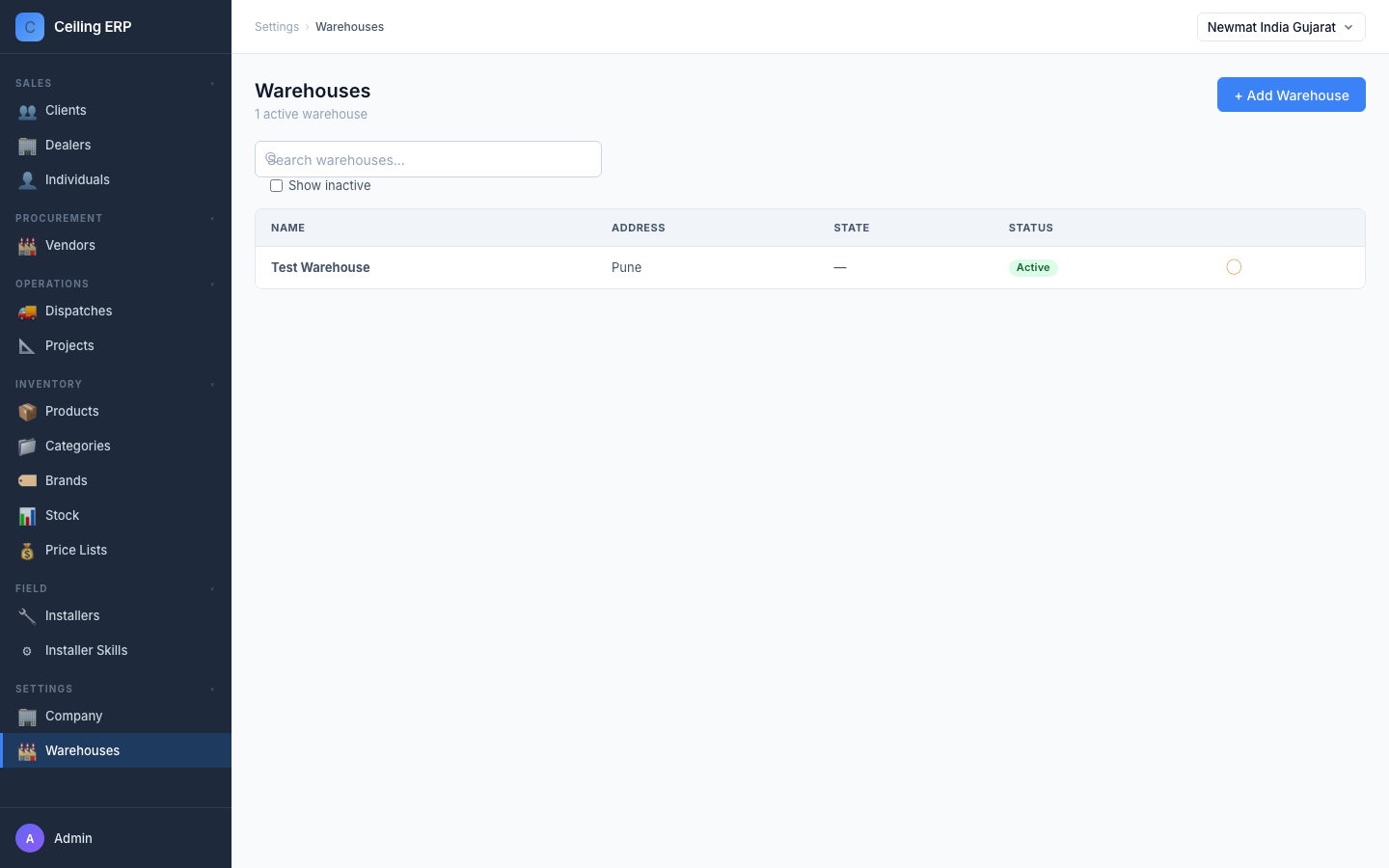
Task: Open Products via its box icon
Action: 27,412
